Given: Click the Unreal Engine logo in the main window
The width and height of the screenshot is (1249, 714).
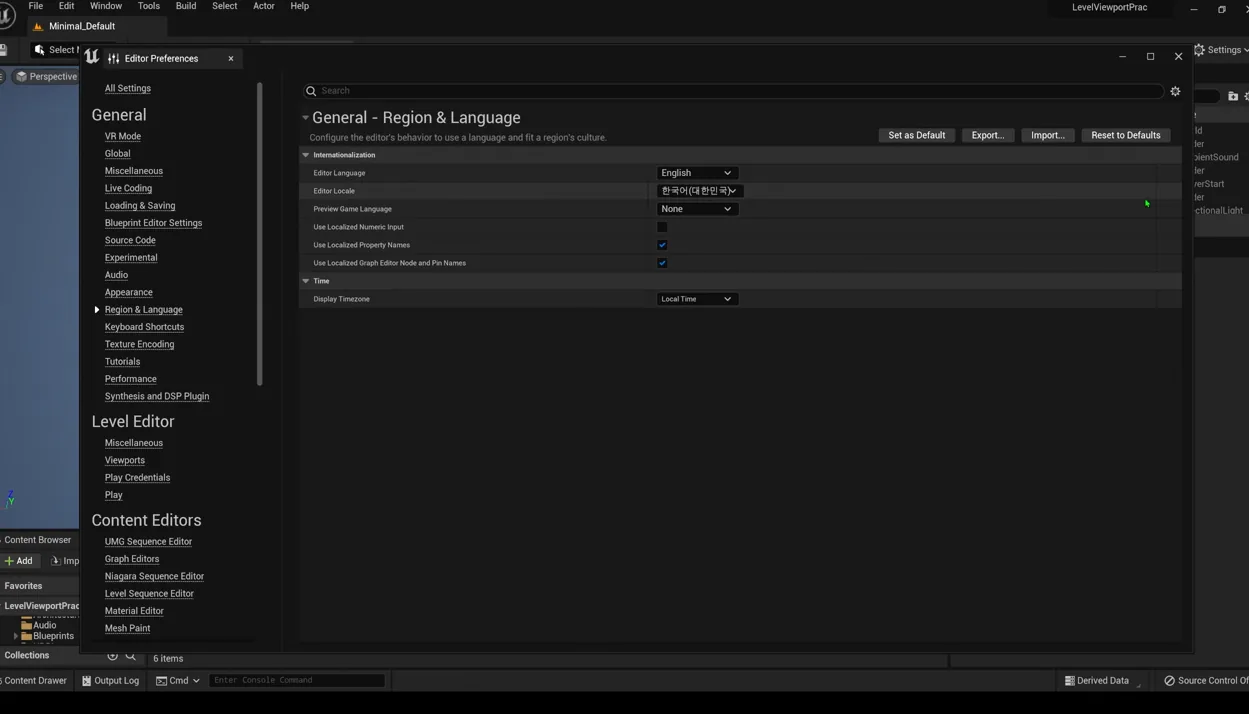Looking at the screenshot, I should tap(7, 16).
